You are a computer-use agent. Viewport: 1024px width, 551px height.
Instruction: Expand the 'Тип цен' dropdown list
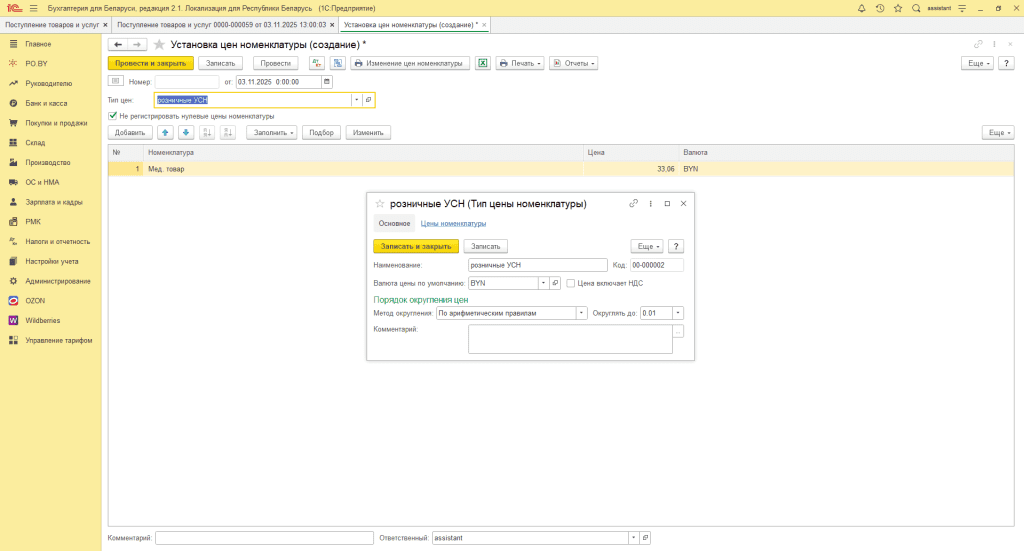(356, 100)
